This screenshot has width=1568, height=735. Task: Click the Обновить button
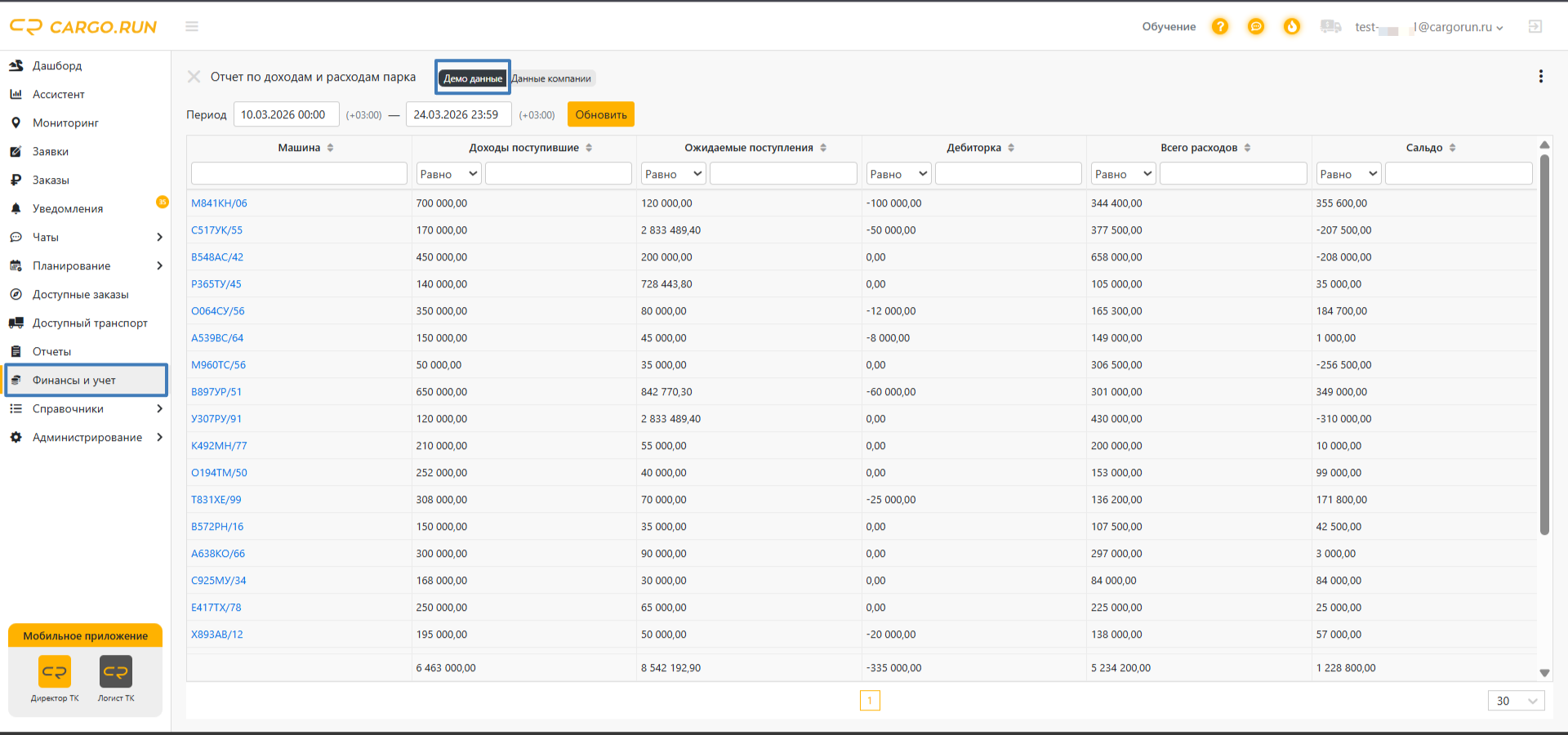click(x=601, y=114)
